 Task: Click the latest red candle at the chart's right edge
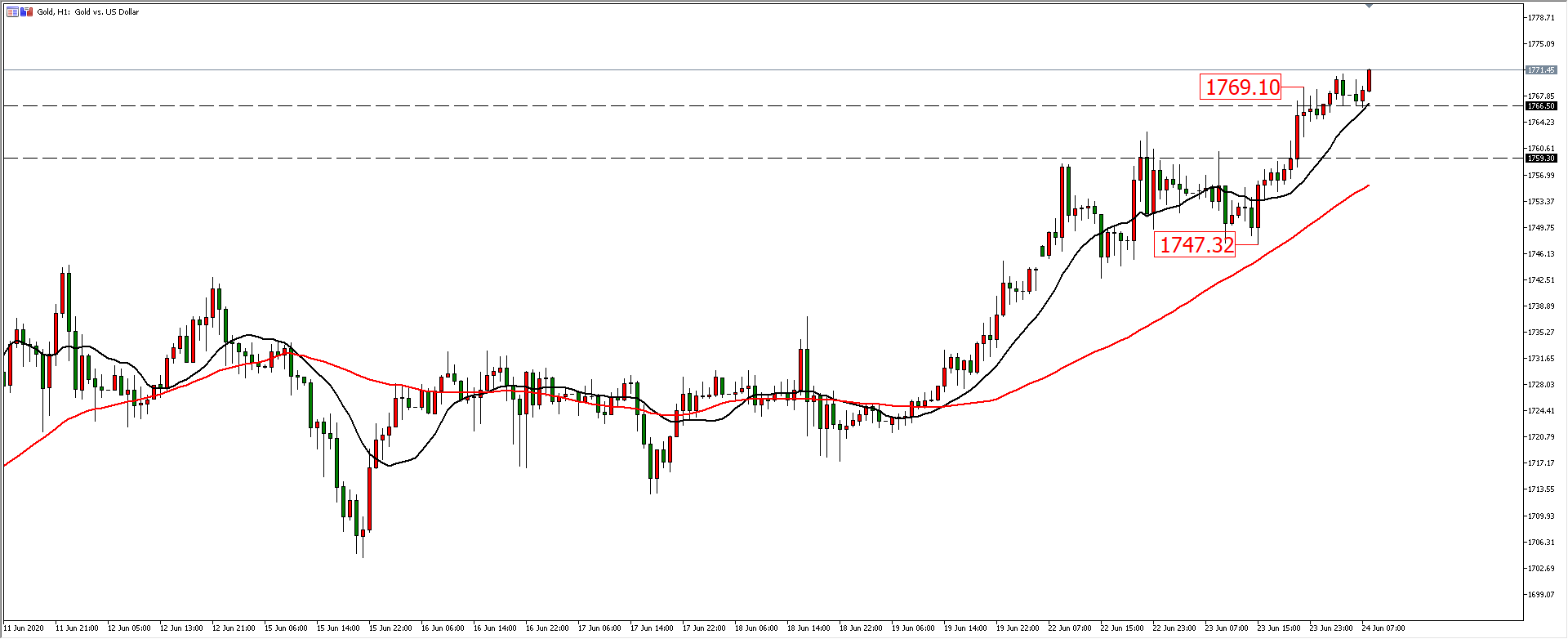click(x=1369, y=80)
